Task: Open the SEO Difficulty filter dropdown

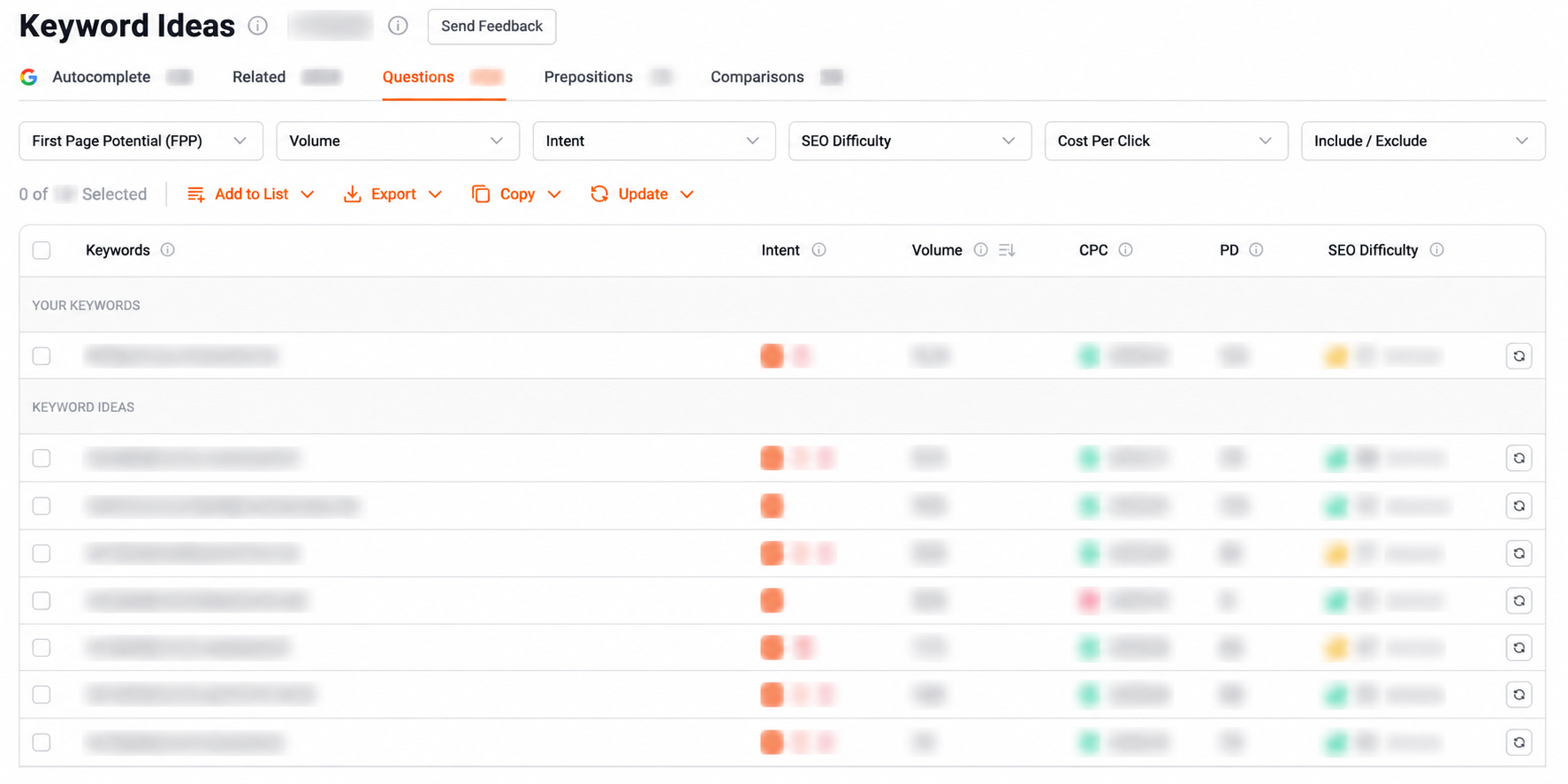Action: [910, 141]
